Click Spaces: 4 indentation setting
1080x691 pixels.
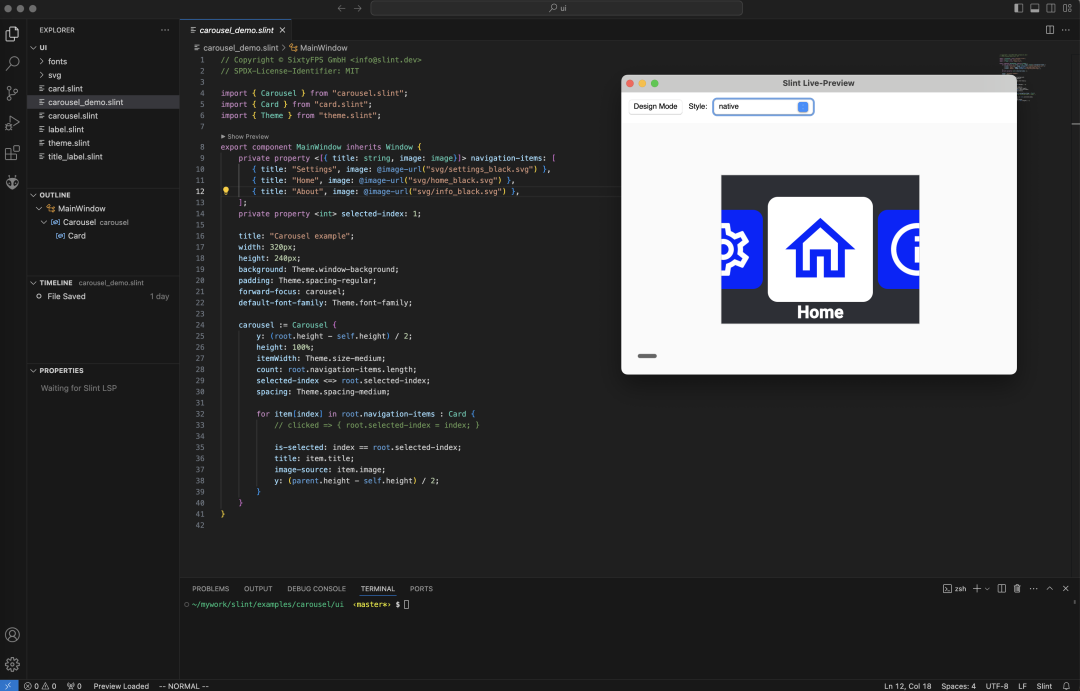point(958,685)
